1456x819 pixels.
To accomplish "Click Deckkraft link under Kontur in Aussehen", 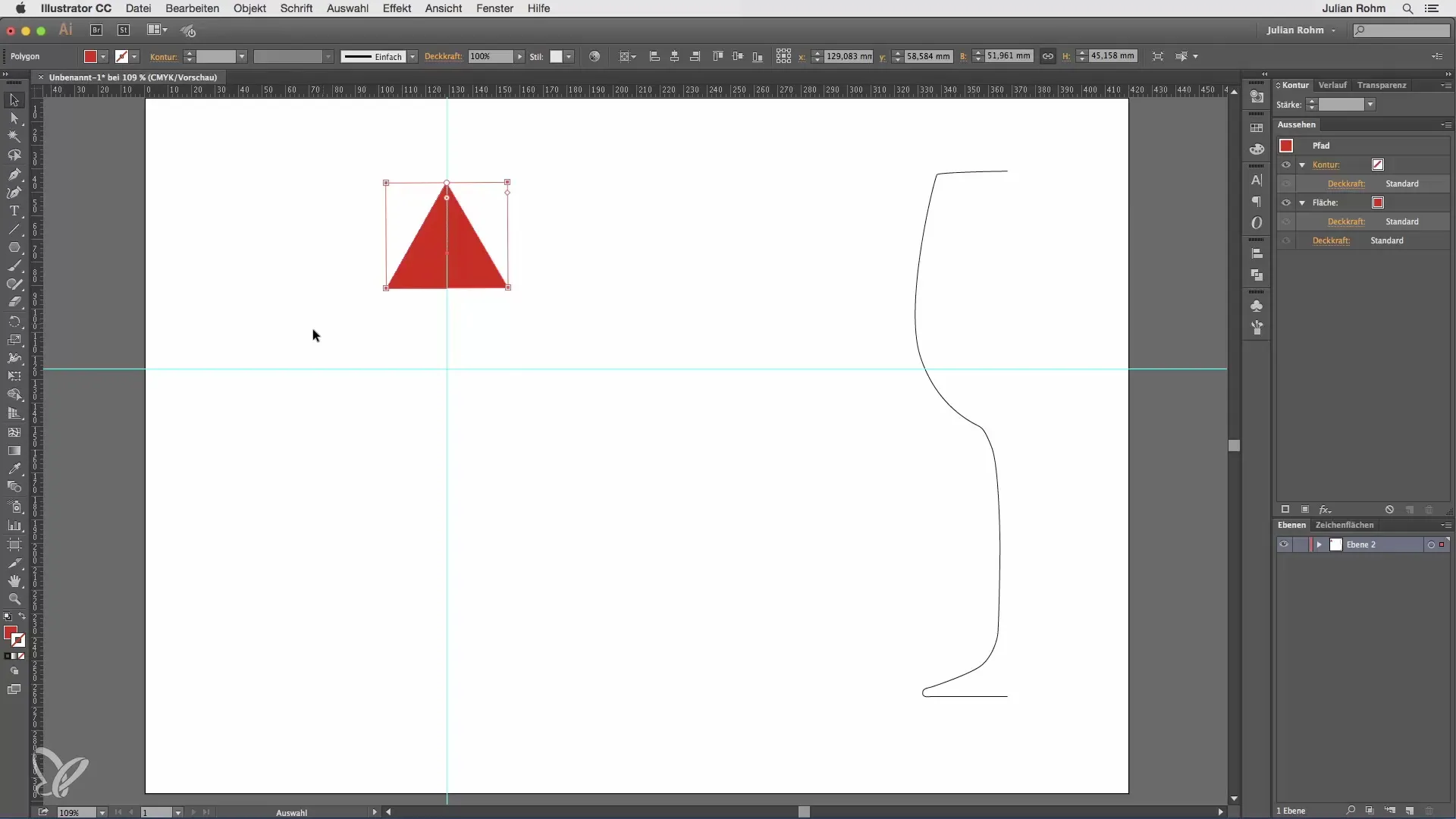I will 1346,184.
